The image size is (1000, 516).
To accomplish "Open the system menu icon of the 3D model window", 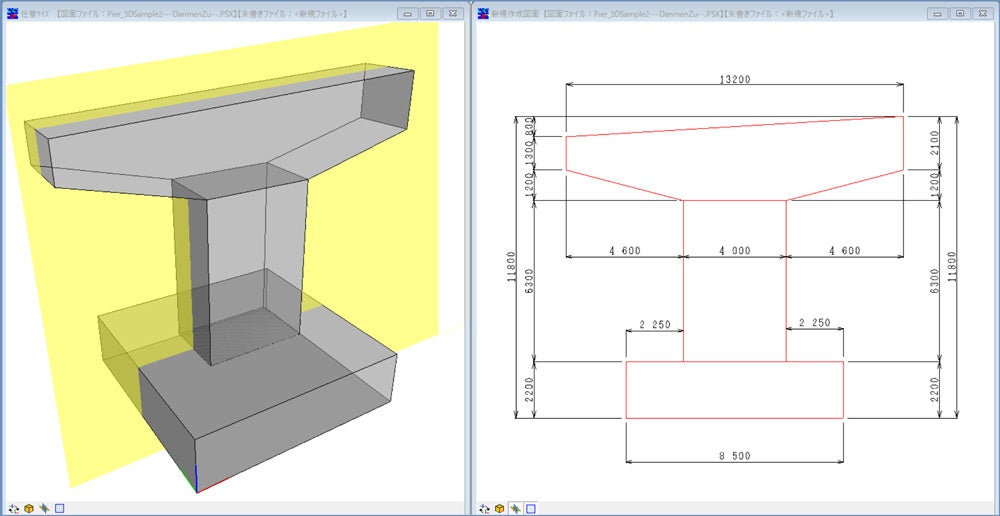I will [x=11, y=14].
